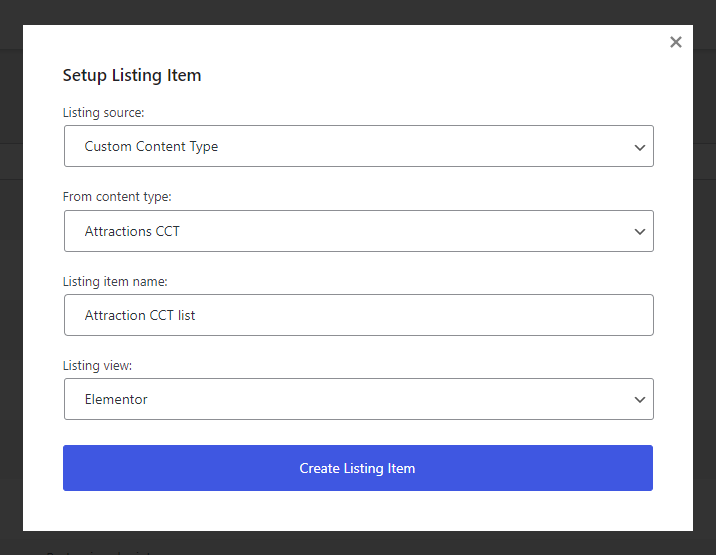716x555 pixels.
Task: Click the "Listing view:" label
Action: [97, 366]
